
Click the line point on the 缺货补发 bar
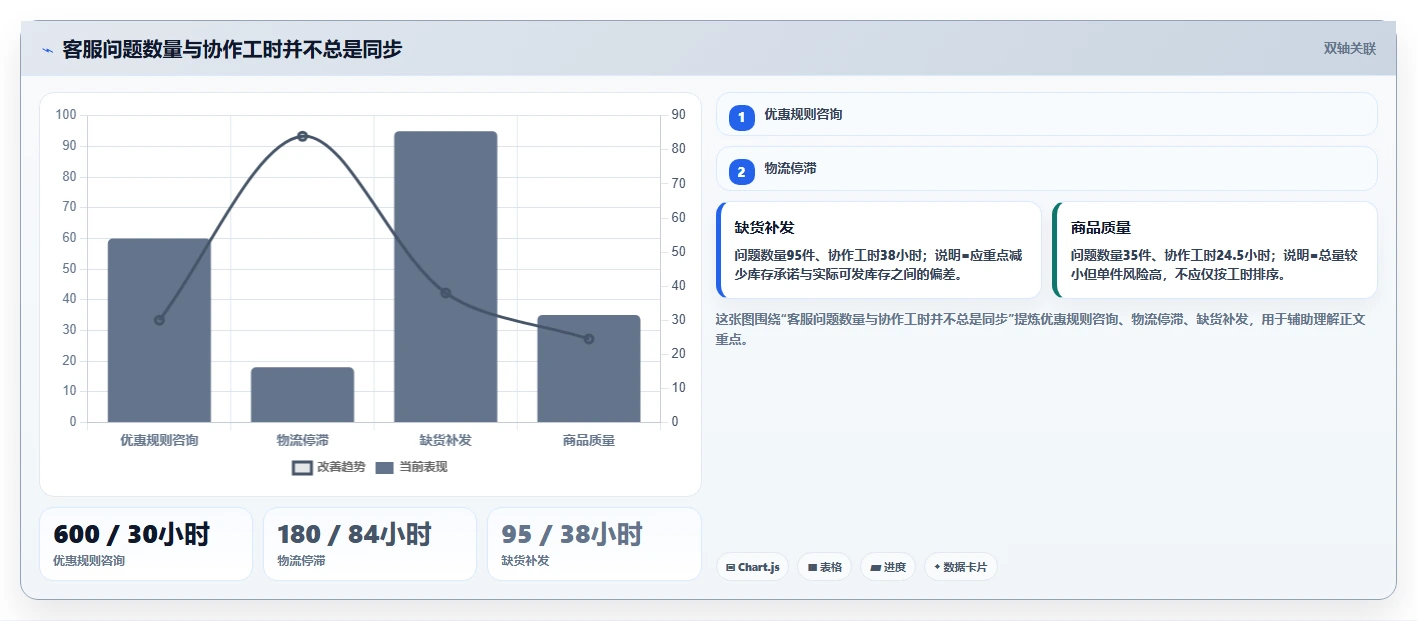446,293
